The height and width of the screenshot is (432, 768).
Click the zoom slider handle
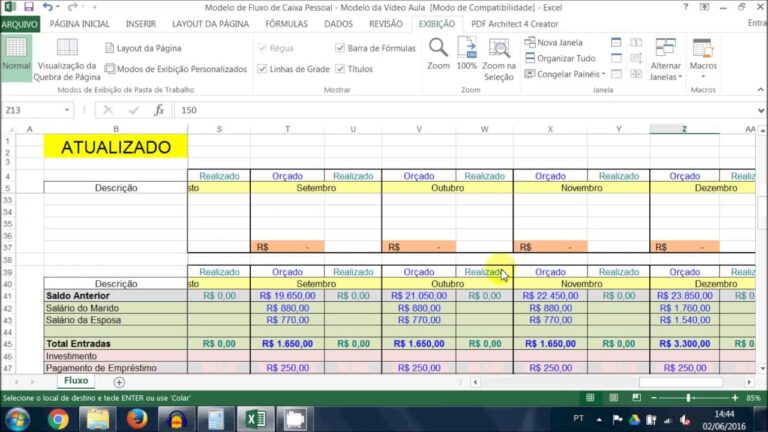(x=689, y=398)
